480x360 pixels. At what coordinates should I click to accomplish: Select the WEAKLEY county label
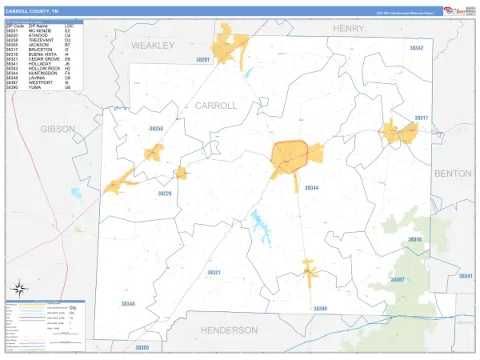(153, 46)
